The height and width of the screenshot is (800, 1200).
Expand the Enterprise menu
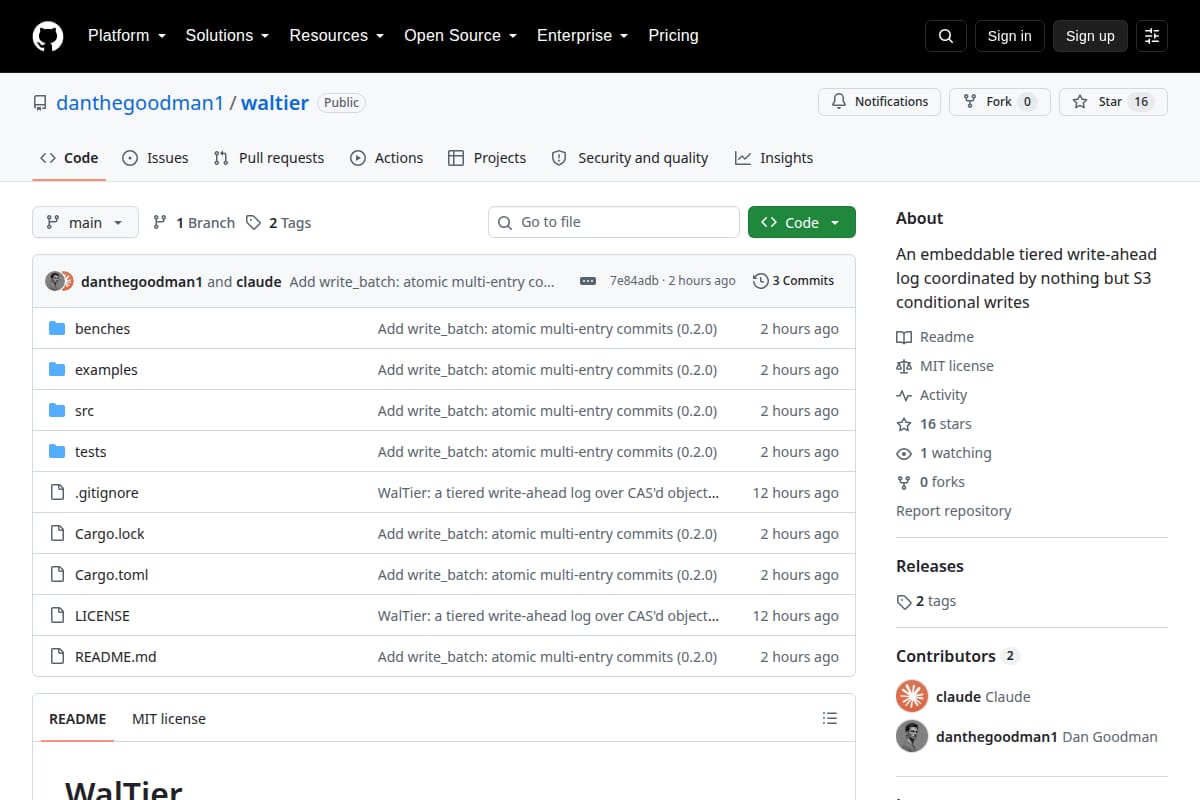coord(582,36)
